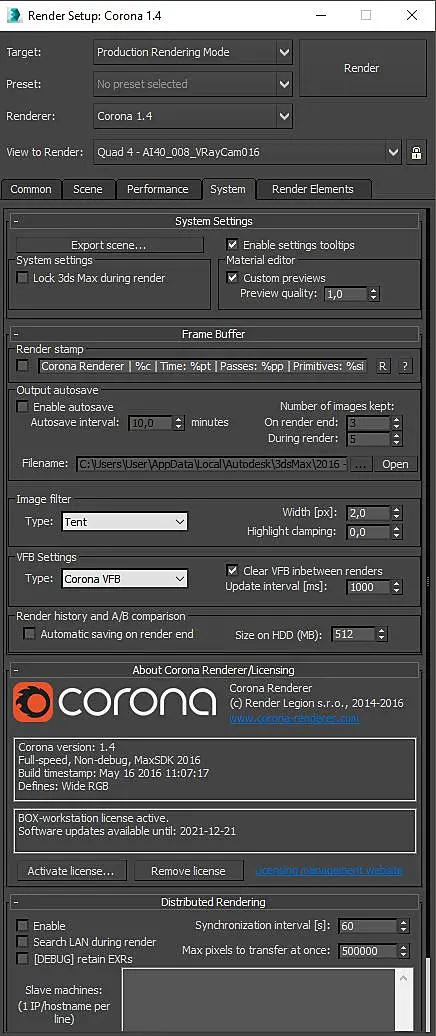Click During render images kept spinner
This screenshot has height=1036, width=436.
tap(396, 439)
